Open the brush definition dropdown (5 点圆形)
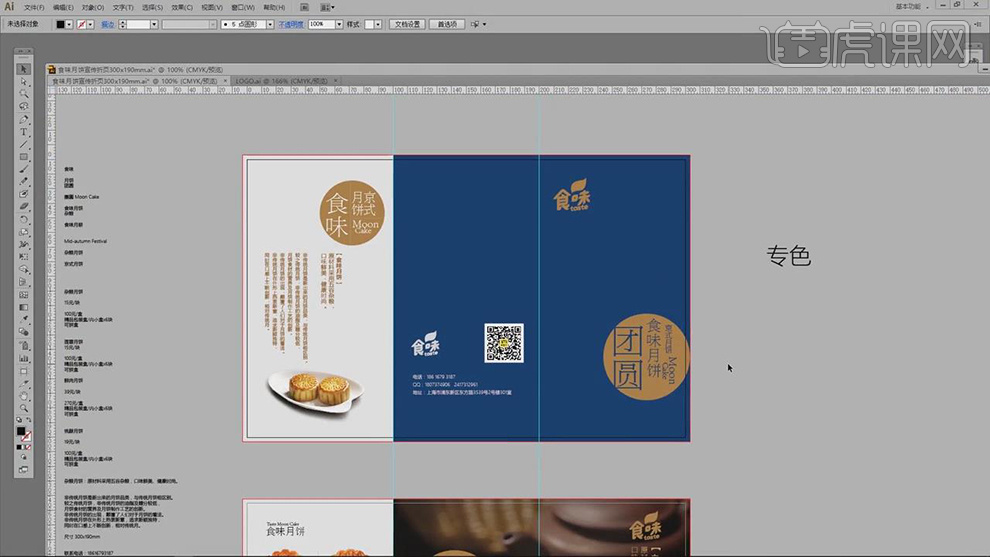990x557 pixels. (270, 24)
